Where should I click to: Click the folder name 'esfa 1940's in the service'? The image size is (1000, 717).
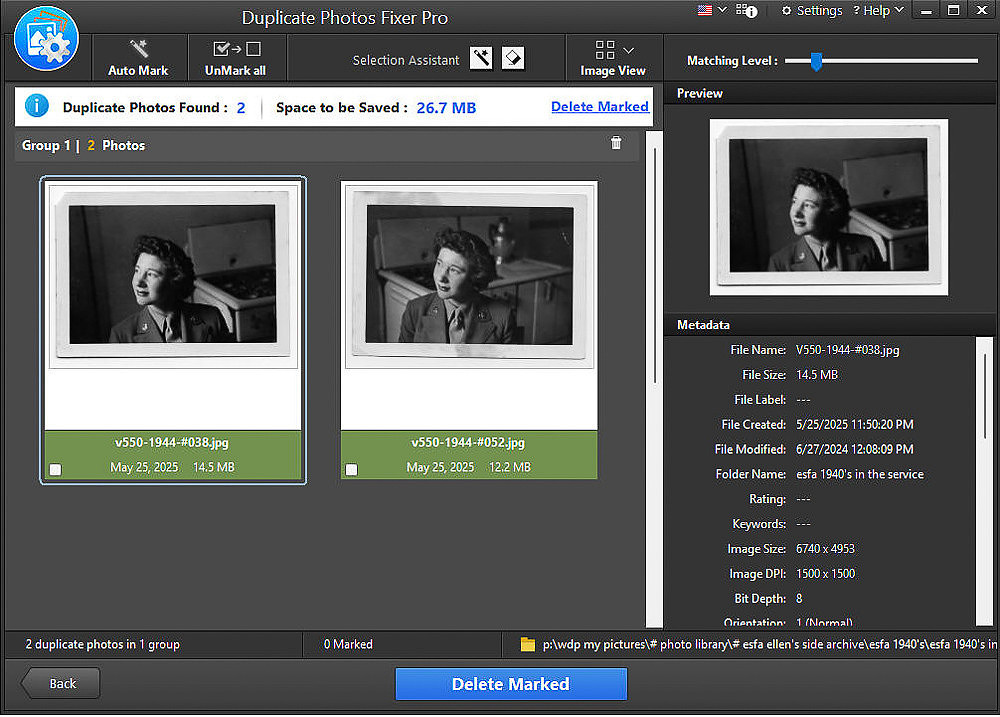860,474
